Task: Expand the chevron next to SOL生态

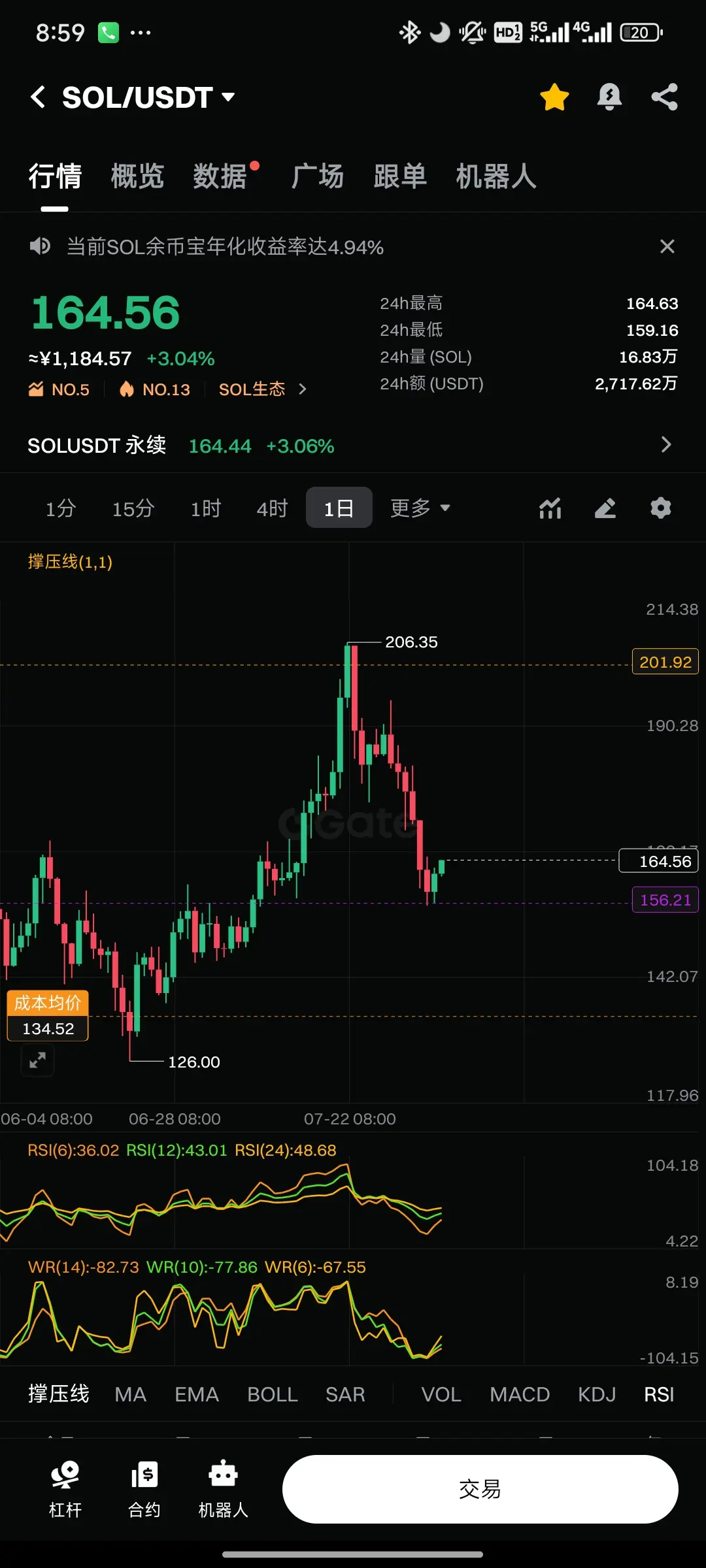Action: coord(302,389)
